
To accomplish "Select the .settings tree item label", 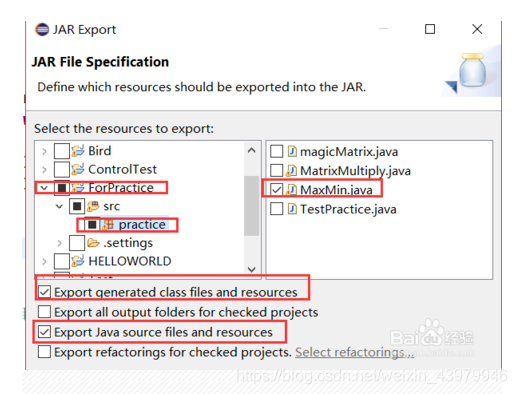I will tap(128, 243).
